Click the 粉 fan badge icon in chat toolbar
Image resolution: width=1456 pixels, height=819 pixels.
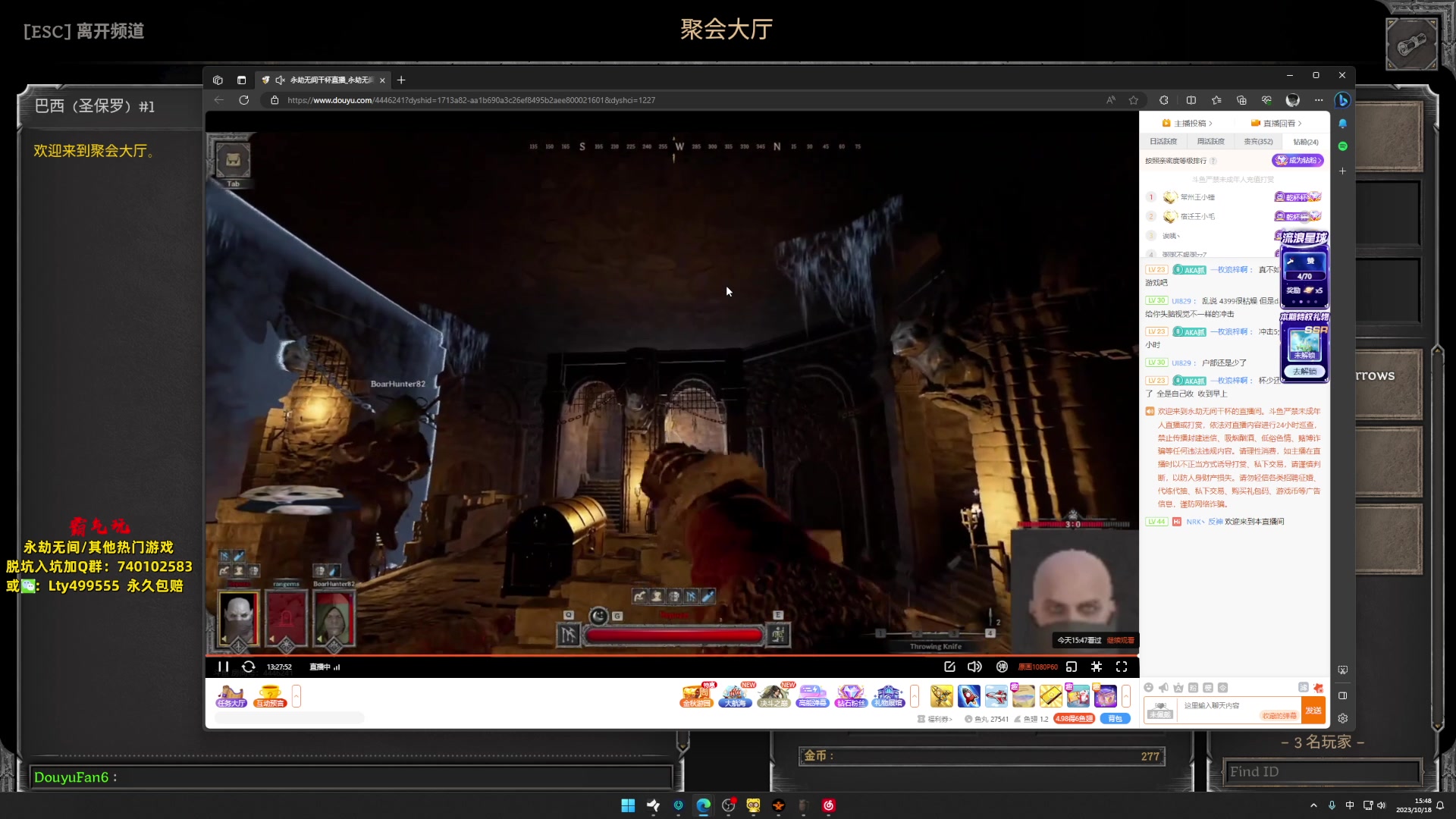pos(1193,688)
